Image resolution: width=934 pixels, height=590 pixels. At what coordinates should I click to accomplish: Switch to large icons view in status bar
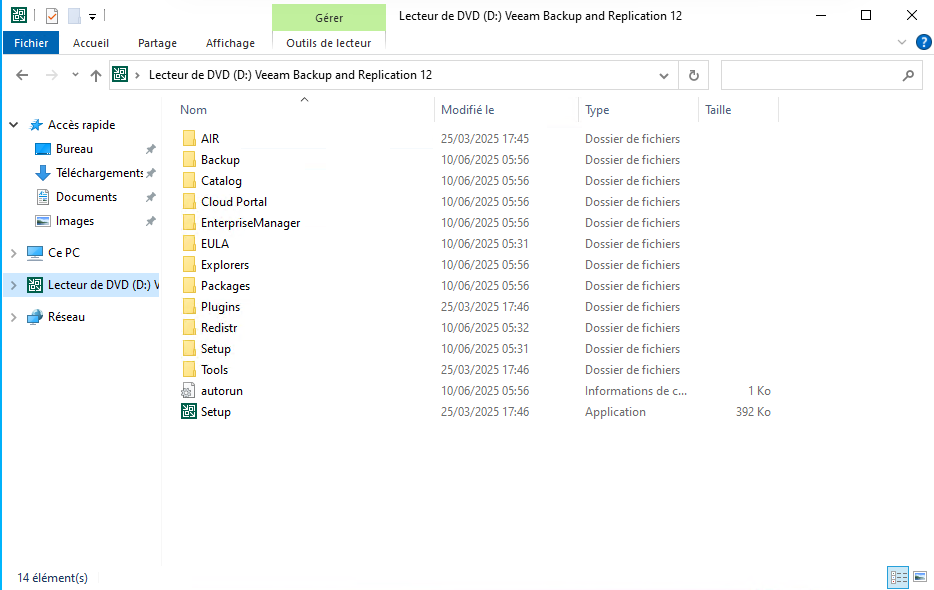coord(919,577)
